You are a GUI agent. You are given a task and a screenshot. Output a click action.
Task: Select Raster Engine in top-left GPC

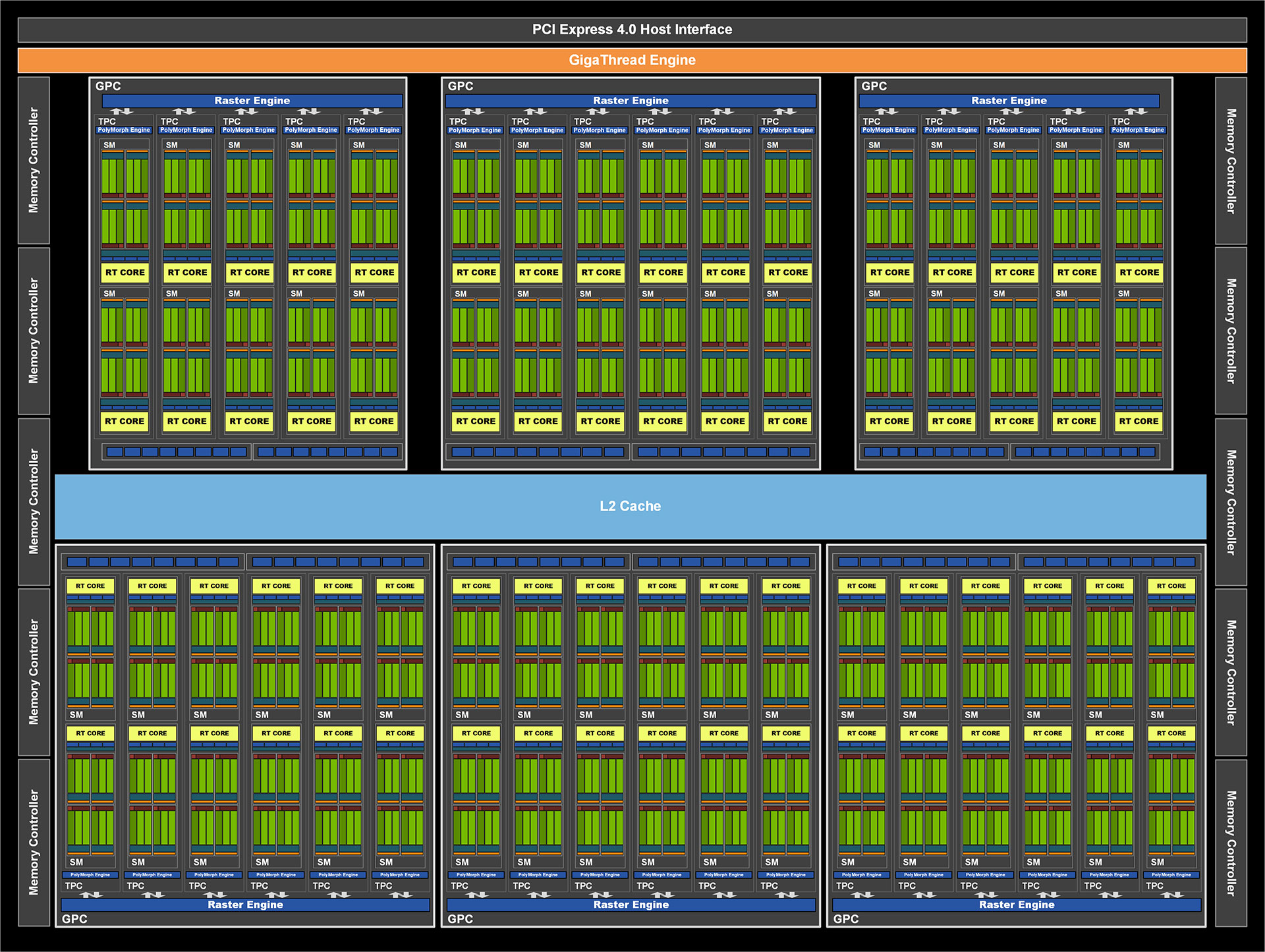click(x=252, y=101)
